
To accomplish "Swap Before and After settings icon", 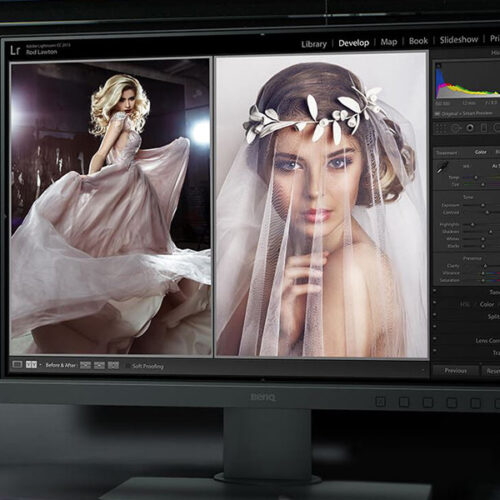I will [x=113, y=365].
